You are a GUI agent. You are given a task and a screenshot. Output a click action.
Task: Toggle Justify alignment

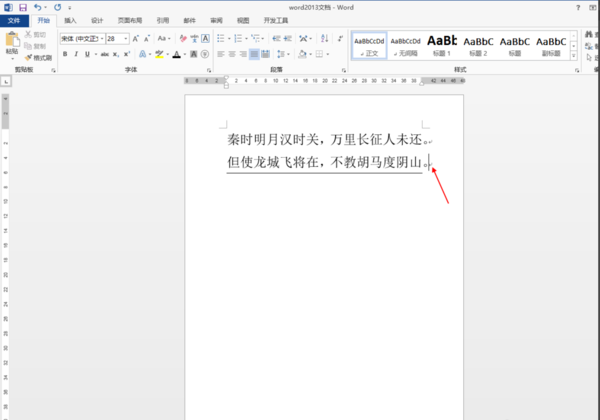(254, 54)
